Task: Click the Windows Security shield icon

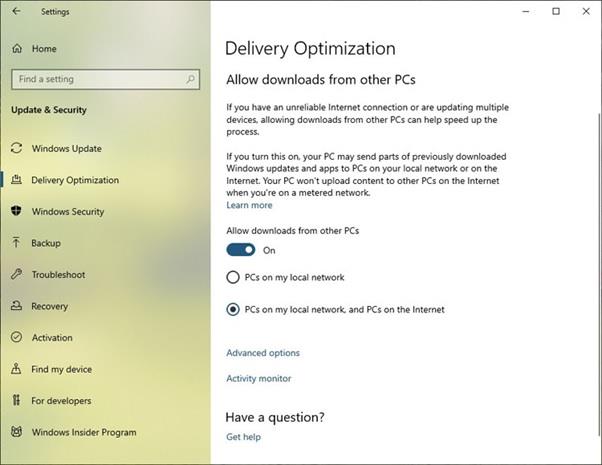Action: tap(16, 212)
